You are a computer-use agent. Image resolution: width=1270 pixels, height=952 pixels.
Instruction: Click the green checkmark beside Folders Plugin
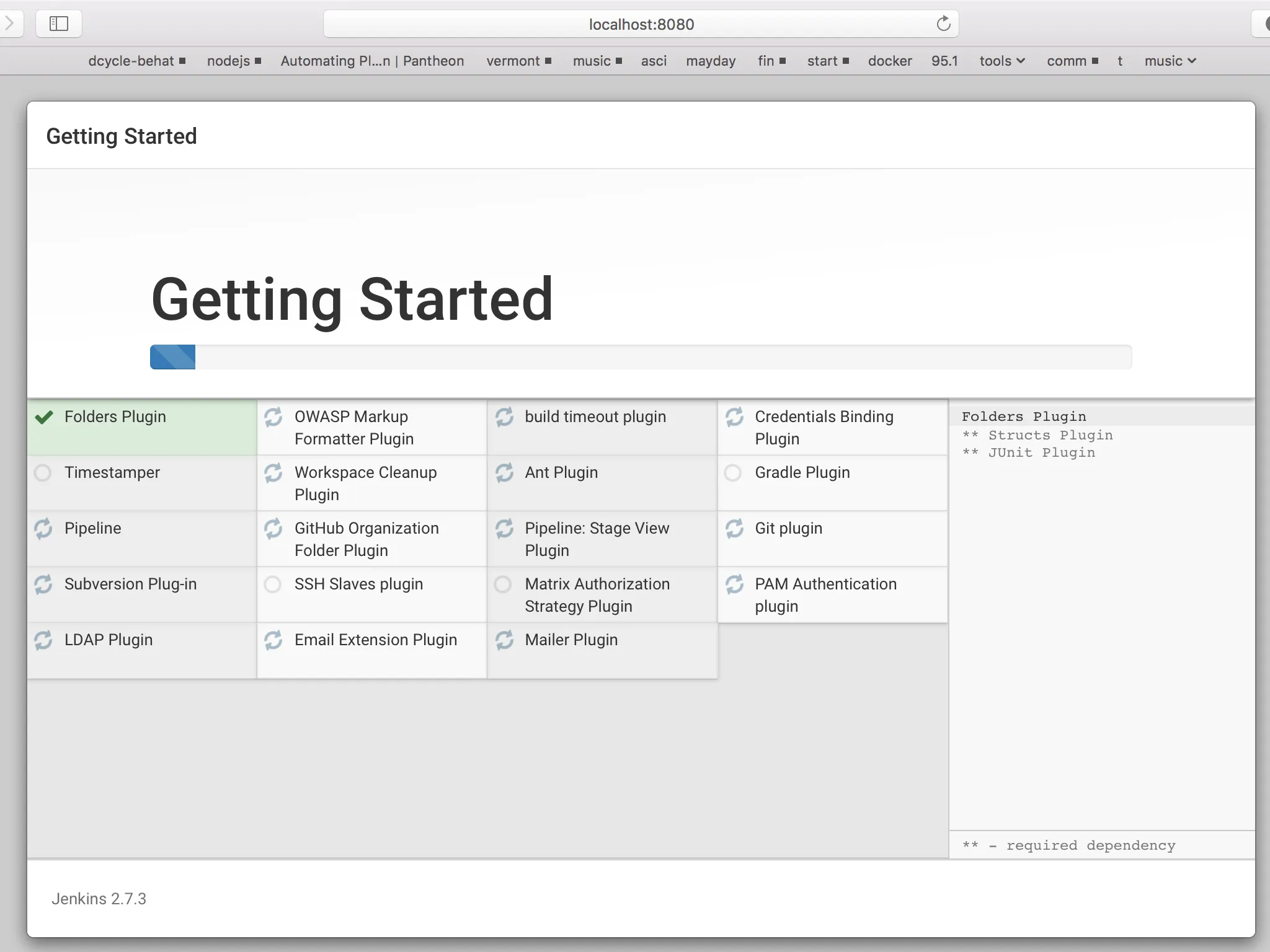(x=43, y=417)
